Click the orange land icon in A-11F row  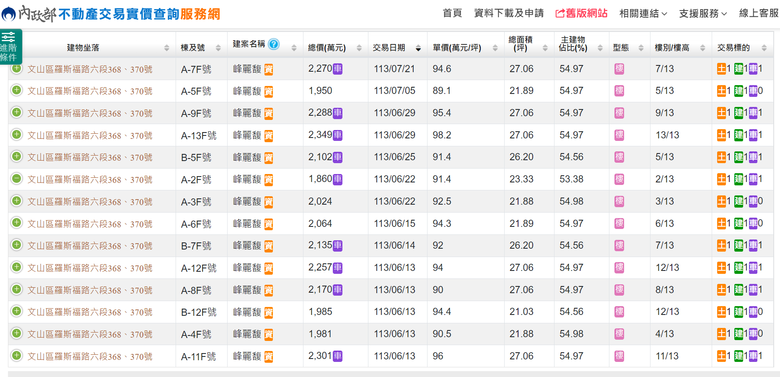point(722,356)
